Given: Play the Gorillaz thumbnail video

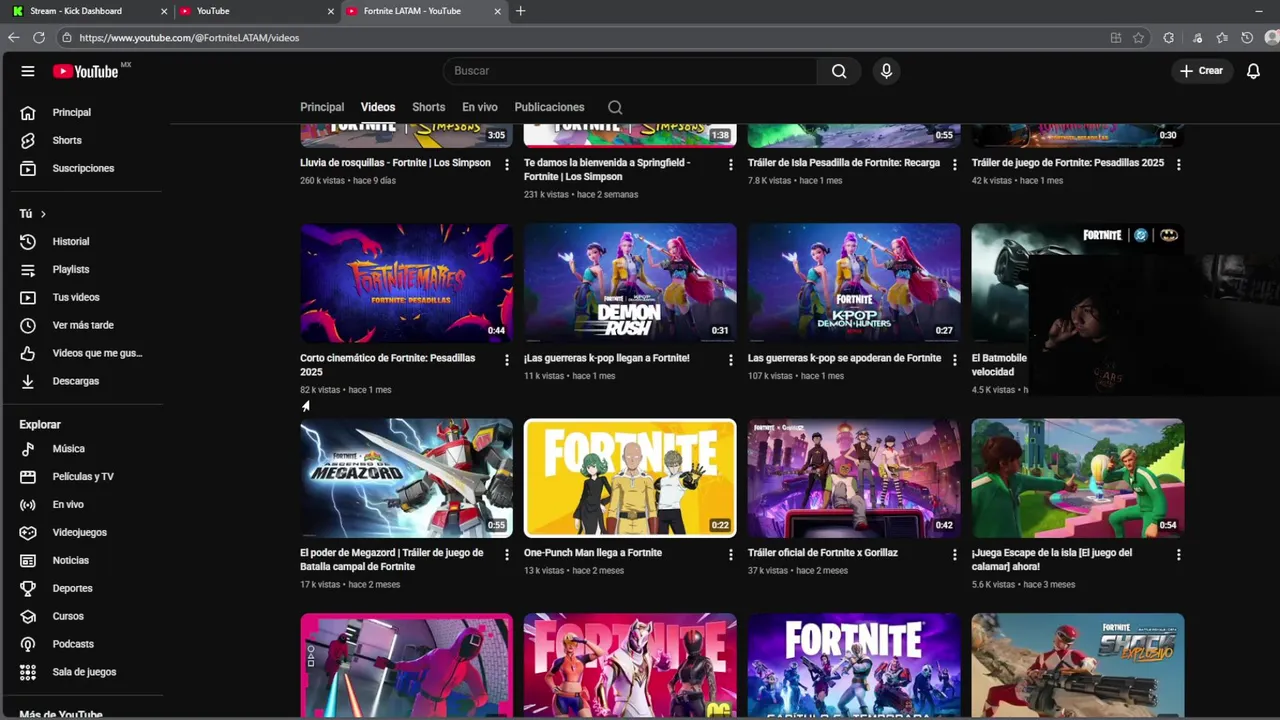Looking at the screenshot, I should tap(854, 478).
